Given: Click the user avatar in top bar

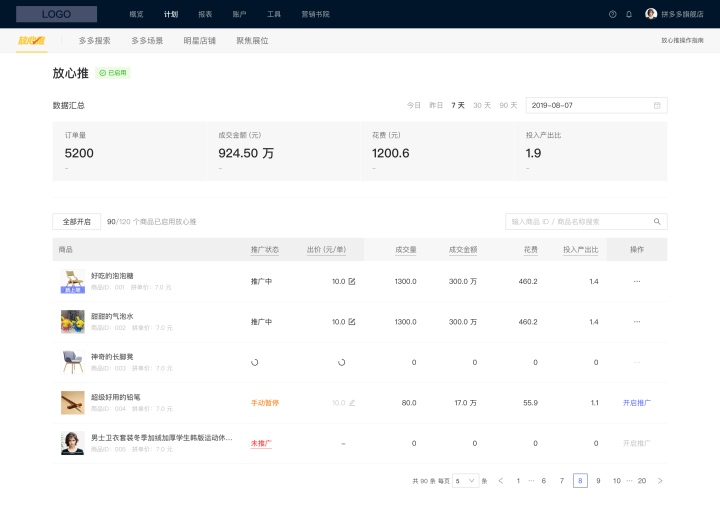Looking at the screenshot, I should [x=651, y=14].
